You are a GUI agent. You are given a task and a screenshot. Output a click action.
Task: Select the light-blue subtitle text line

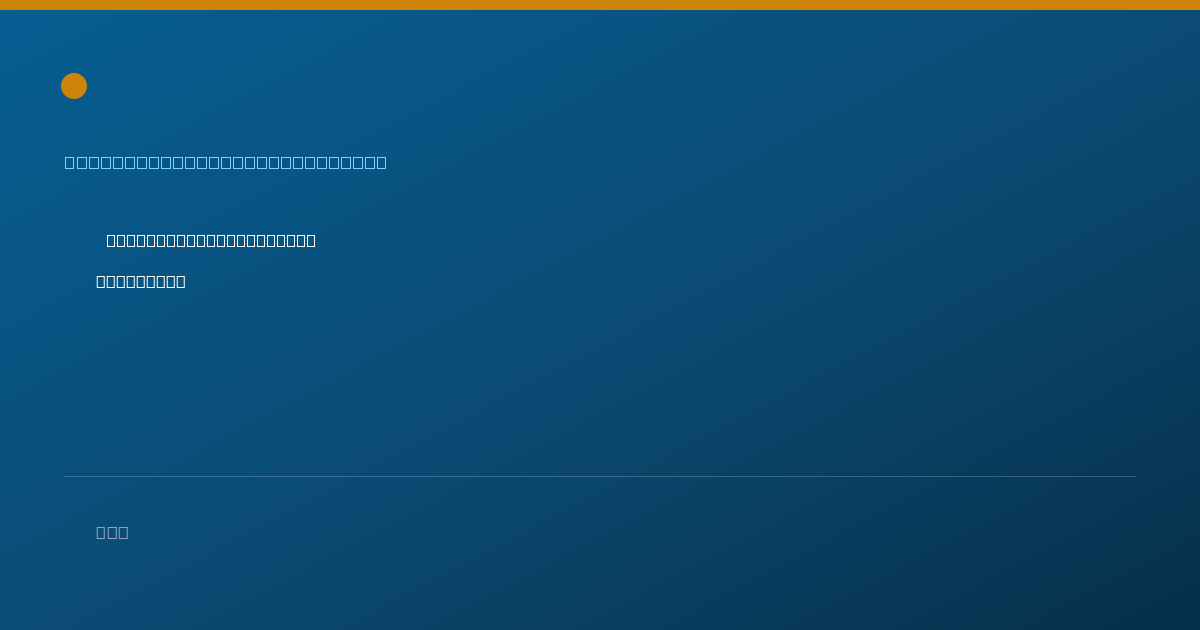226,162
